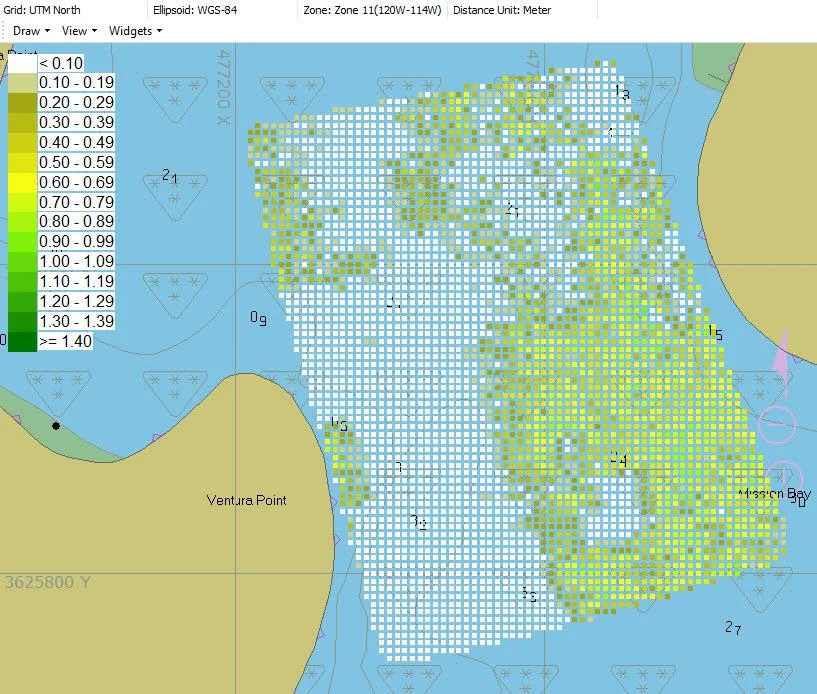Click the depth sounding 15 near east shore
817x694 pixels.
pyautogui.click(x=715, y=332)
